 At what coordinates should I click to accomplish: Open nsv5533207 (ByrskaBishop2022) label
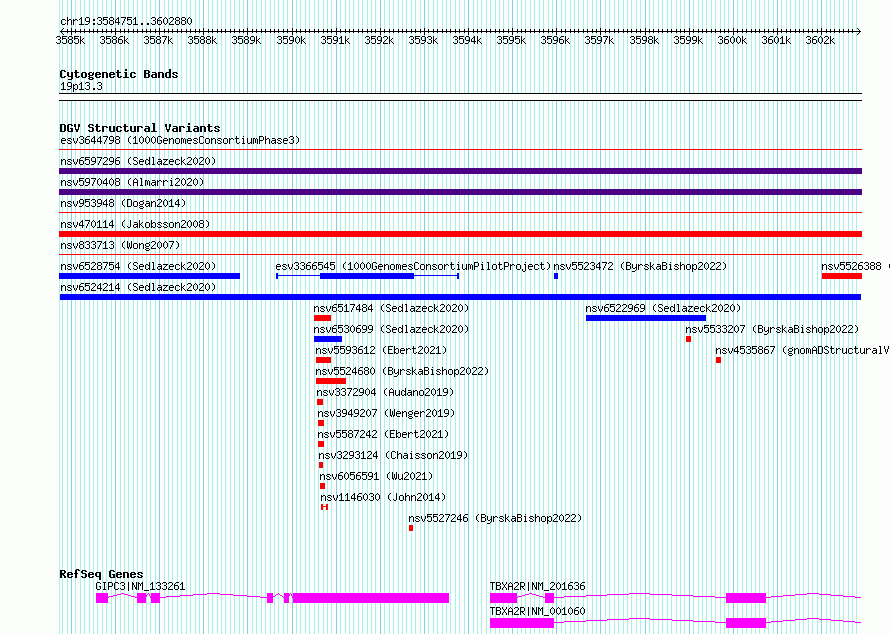[772, 329]
